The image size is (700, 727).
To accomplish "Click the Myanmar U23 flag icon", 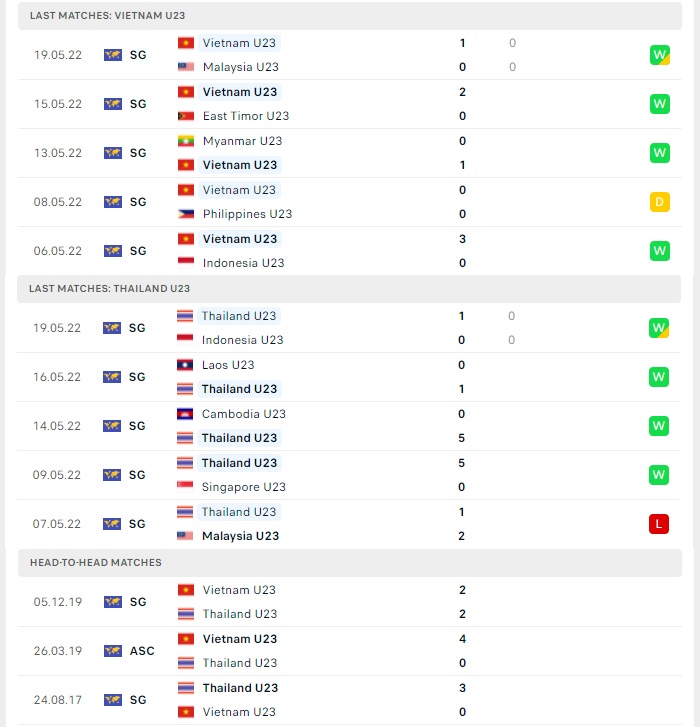I will [x=186, y=141].
